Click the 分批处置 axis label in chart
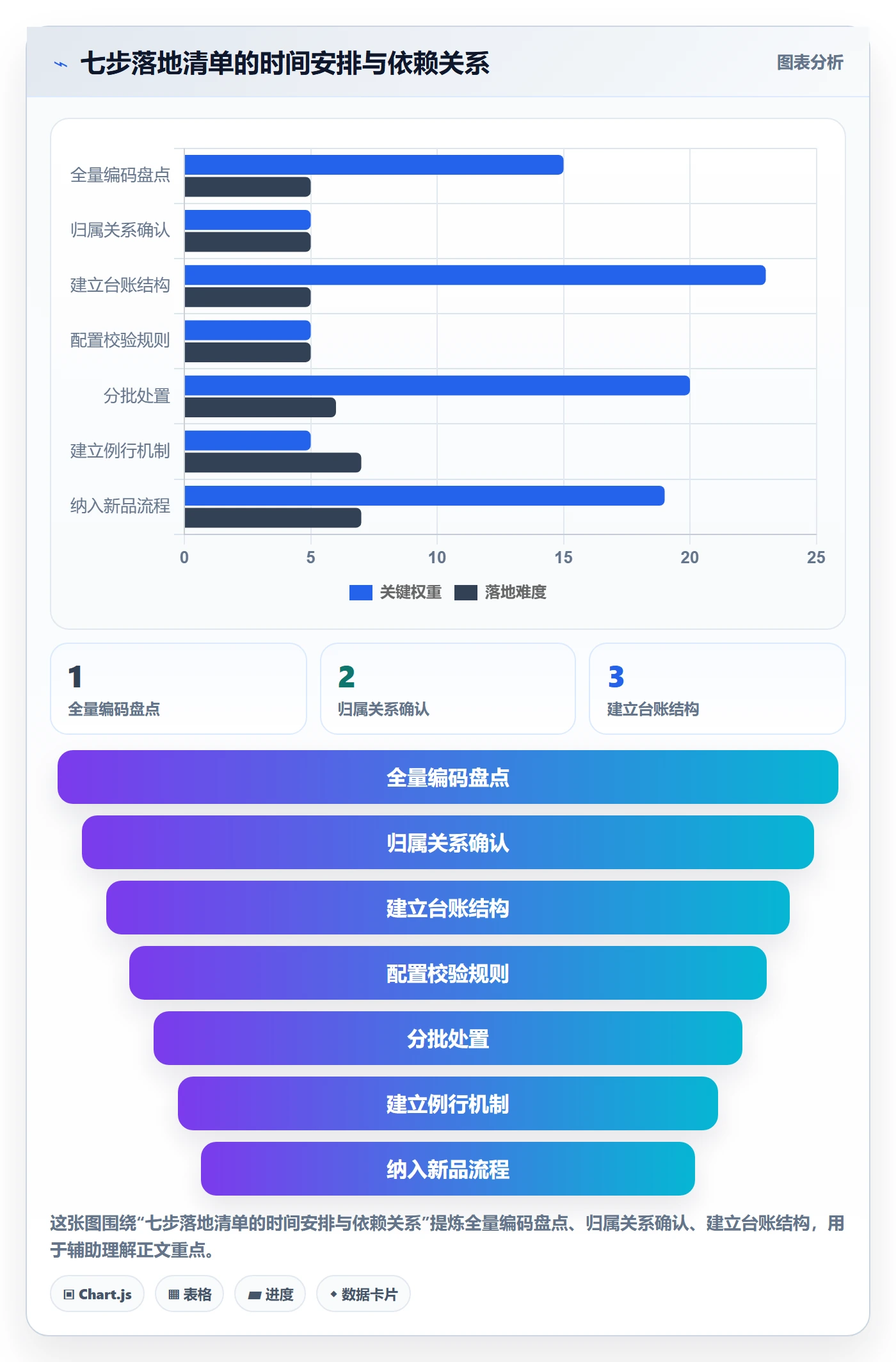This screenshot has height=1362, width=896. (x=137, y=396)
